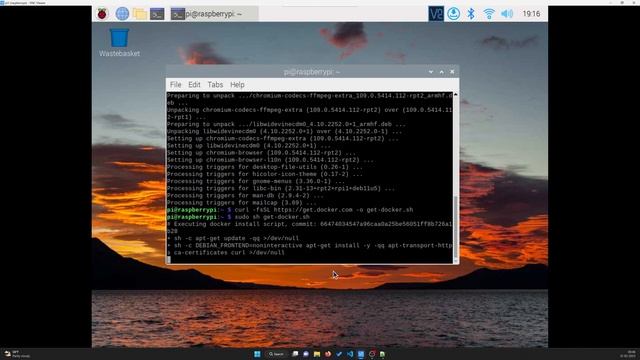The image size is (640, 360).
Task: Open Firefox from the Windows taskbar
Action: tap(328, 354)
